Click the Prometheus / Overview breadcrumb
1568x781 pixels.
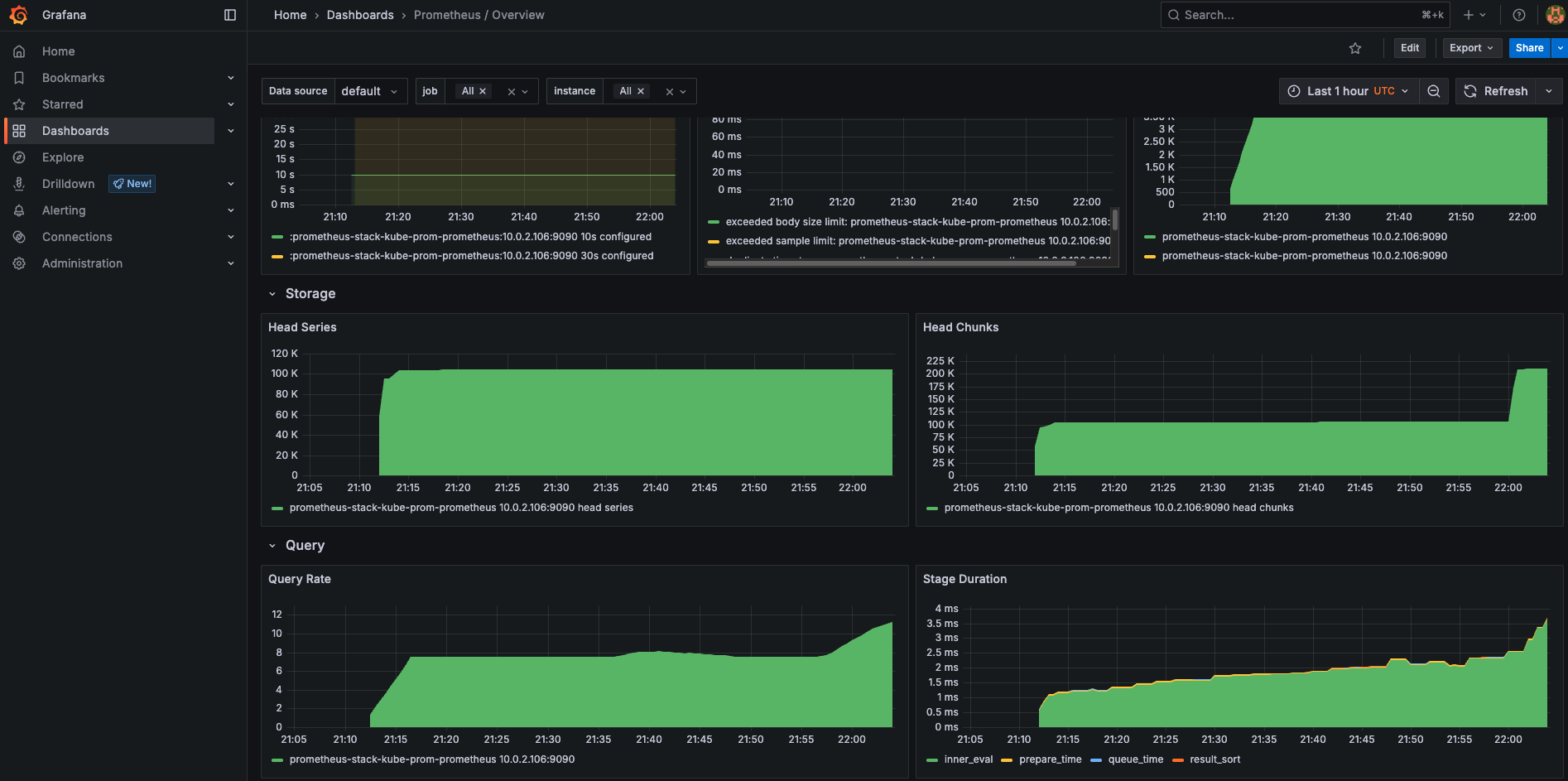coord(479,15)
